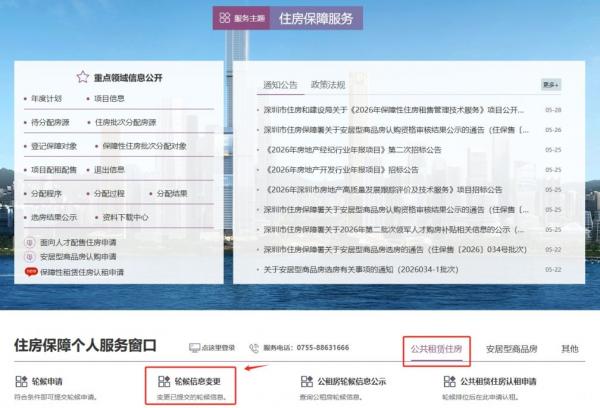Open the 项目配租配售 link
The width and height of the screenshot is (600, 408).
pyautogui.click(x=54, y=170)
